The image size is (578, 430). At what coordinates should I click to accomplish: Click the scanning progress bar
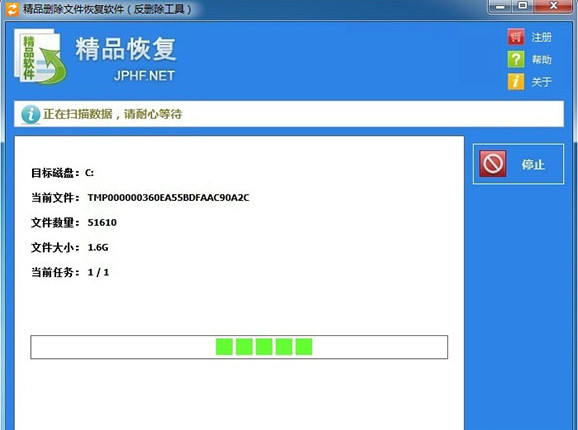point(239,347)
